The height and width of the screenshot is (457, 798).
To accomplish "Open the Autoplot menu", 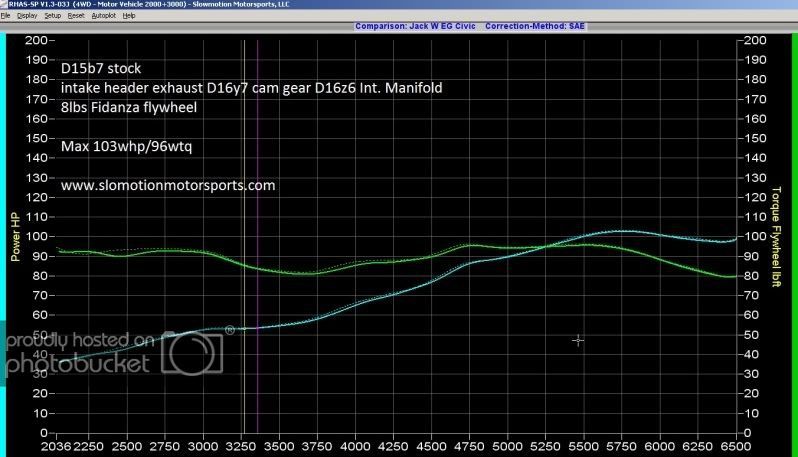I will 103,17.
